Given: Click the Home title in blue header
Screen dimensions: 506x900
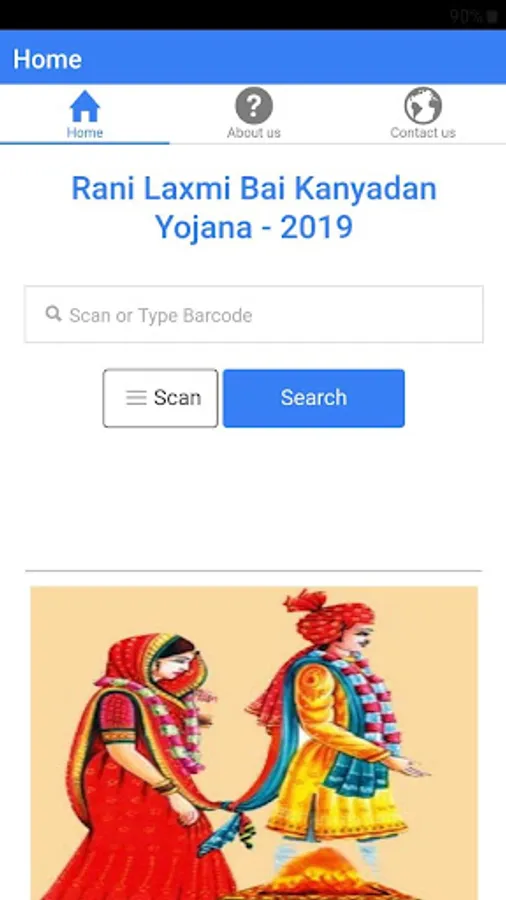Looking at the screenshot, I should click(47, 59).
